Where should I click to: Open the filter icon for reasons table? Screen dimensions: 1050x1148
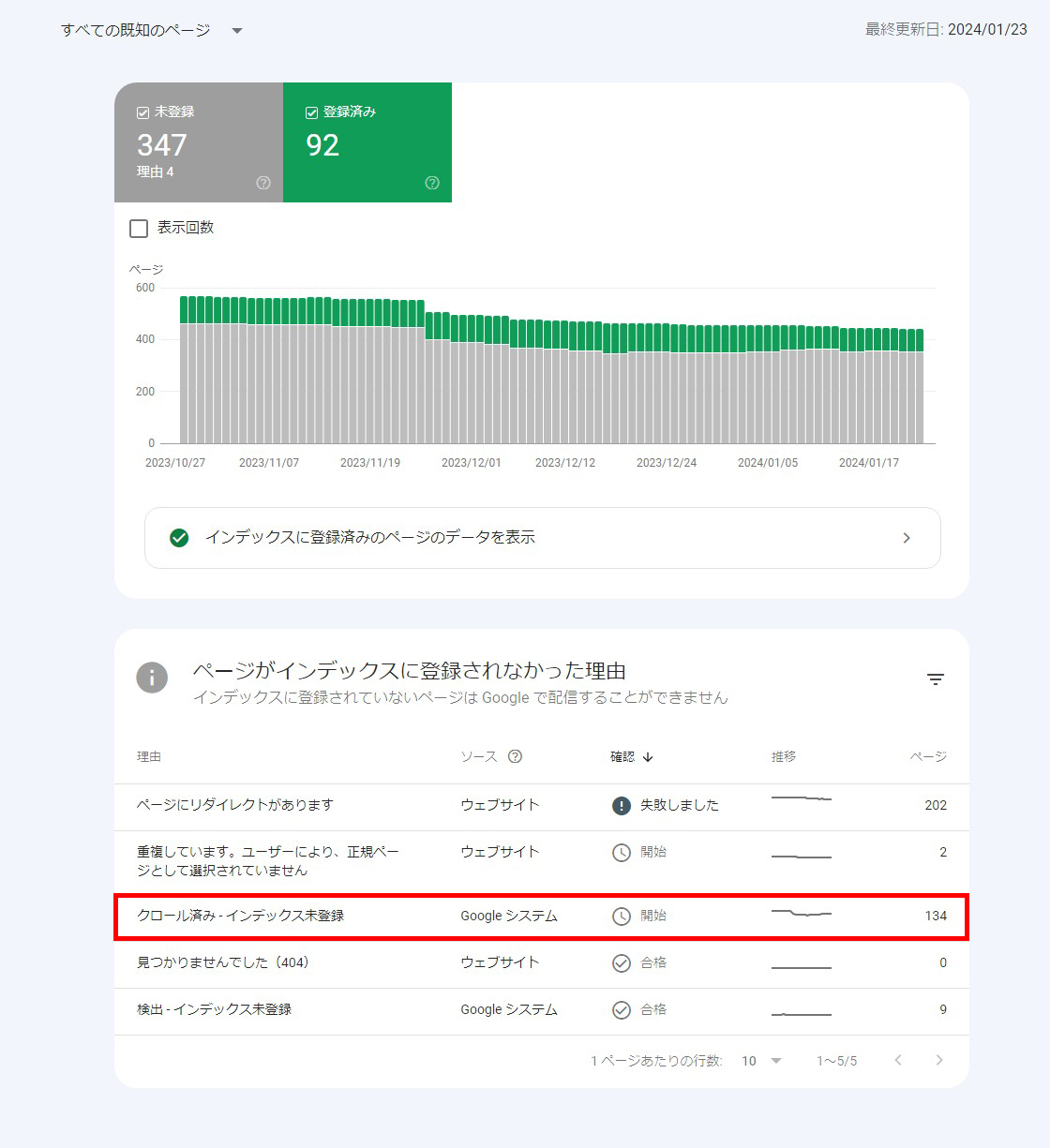point(935,679)
